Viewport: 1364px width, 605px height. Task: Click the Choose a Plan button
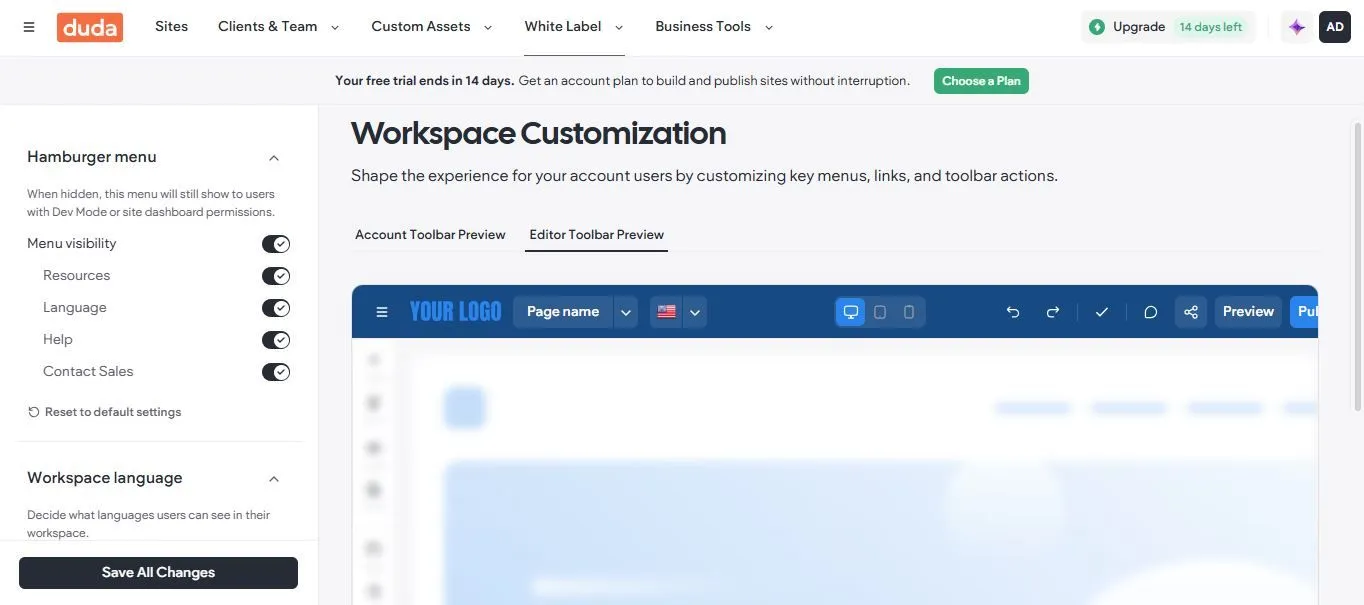pos(981,81)
